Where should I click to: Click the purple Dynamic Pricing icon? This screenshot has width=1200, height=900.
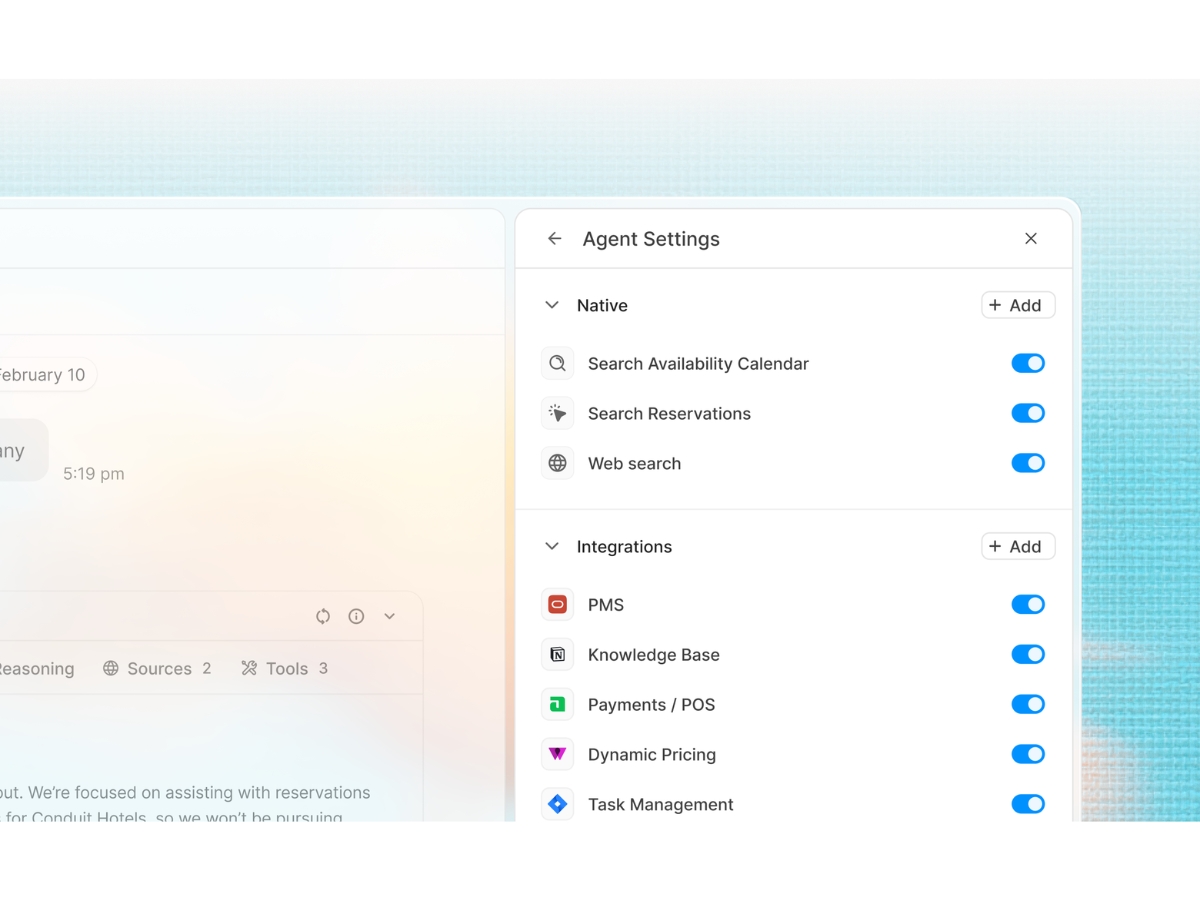[558, 754]
